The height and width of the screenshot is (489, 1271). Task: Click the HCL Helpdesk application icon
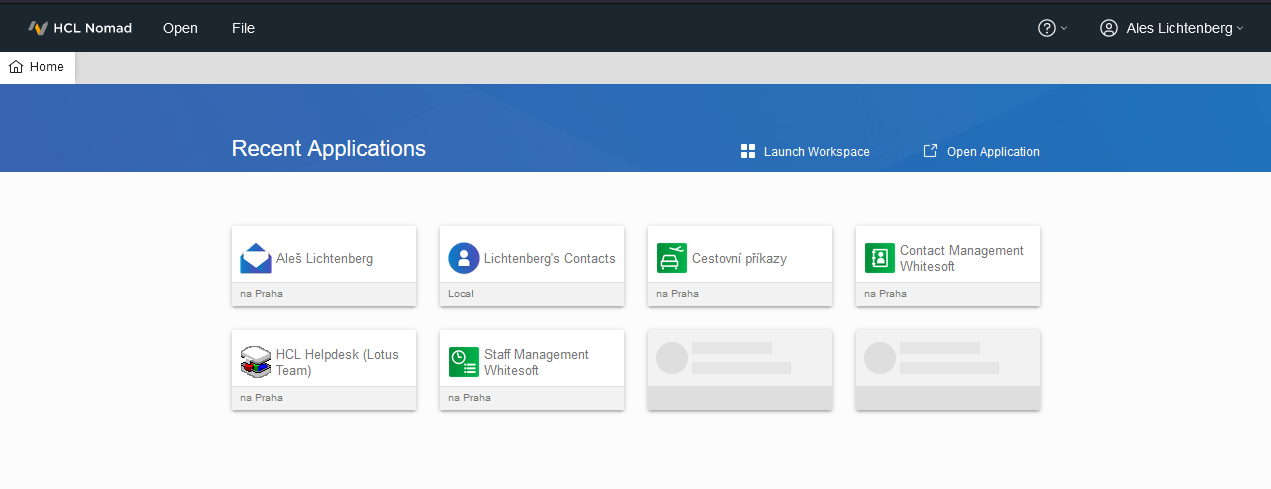[x=256, y=362]
